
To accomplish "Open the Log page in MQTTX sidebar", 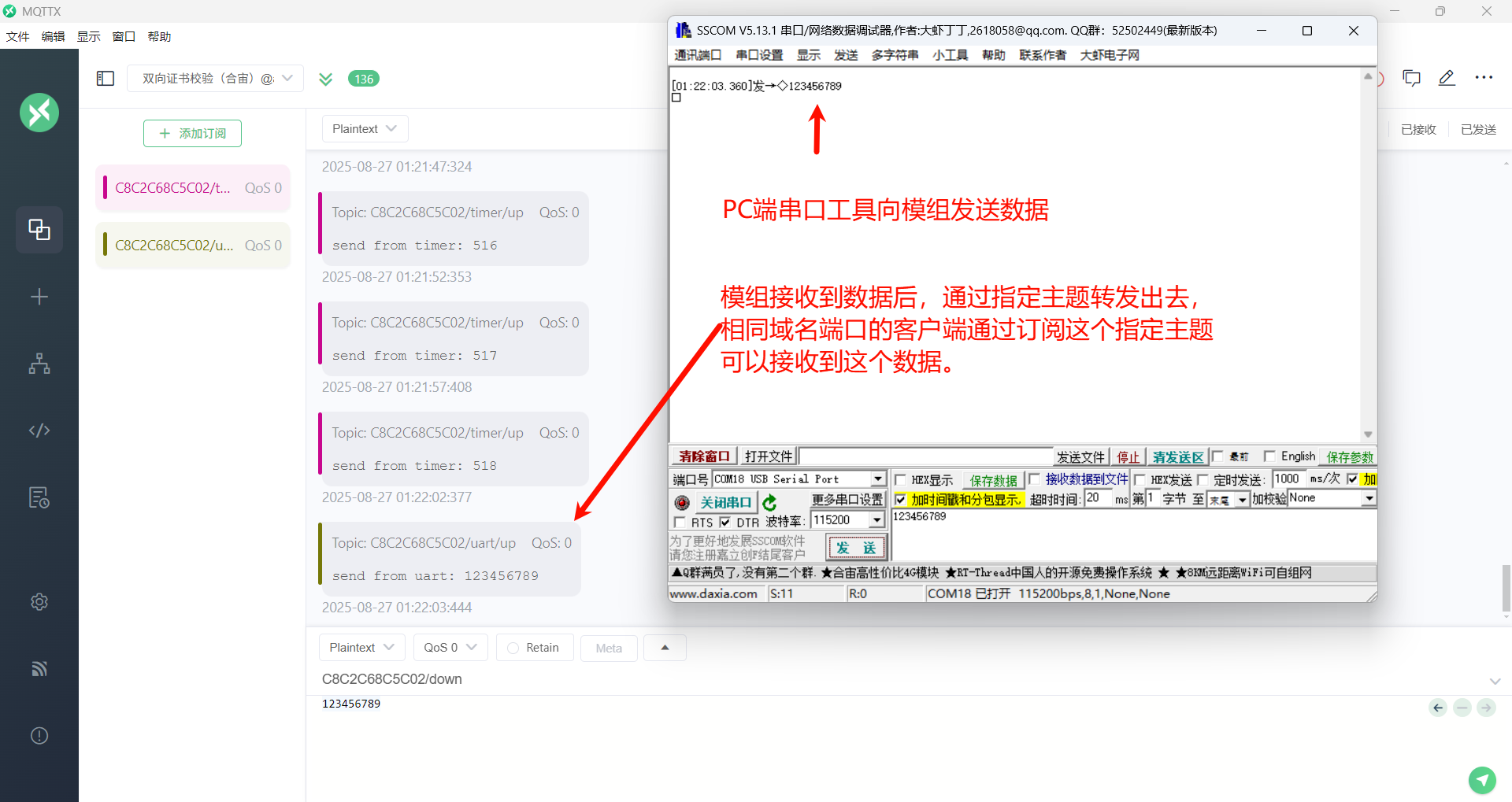I will pos(39,497).
